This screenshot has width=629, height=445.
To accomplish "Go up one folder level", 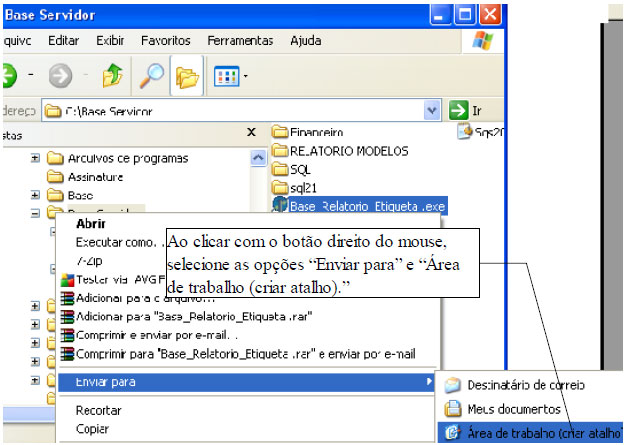I will (x=112, y=75).
